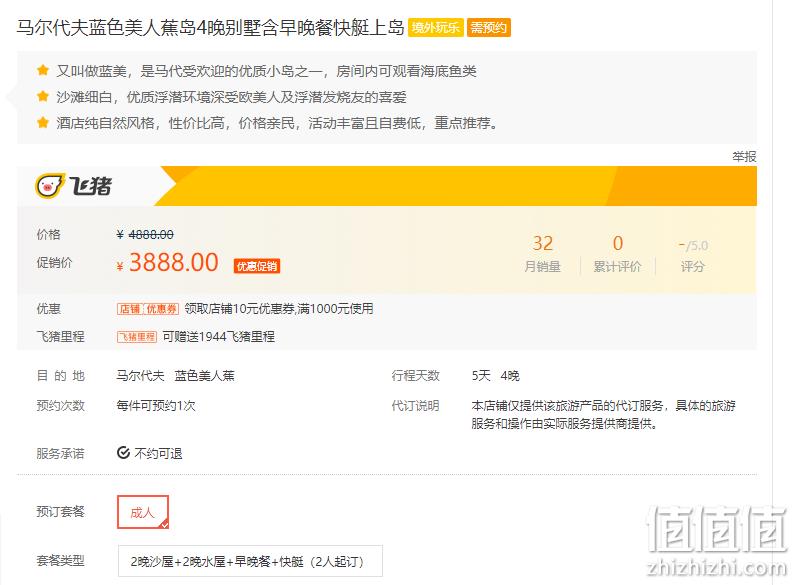Viewport: 796px width, 585px height.
Task: Click the 飞猪 pig logo icon
Action: click(50, 186)
